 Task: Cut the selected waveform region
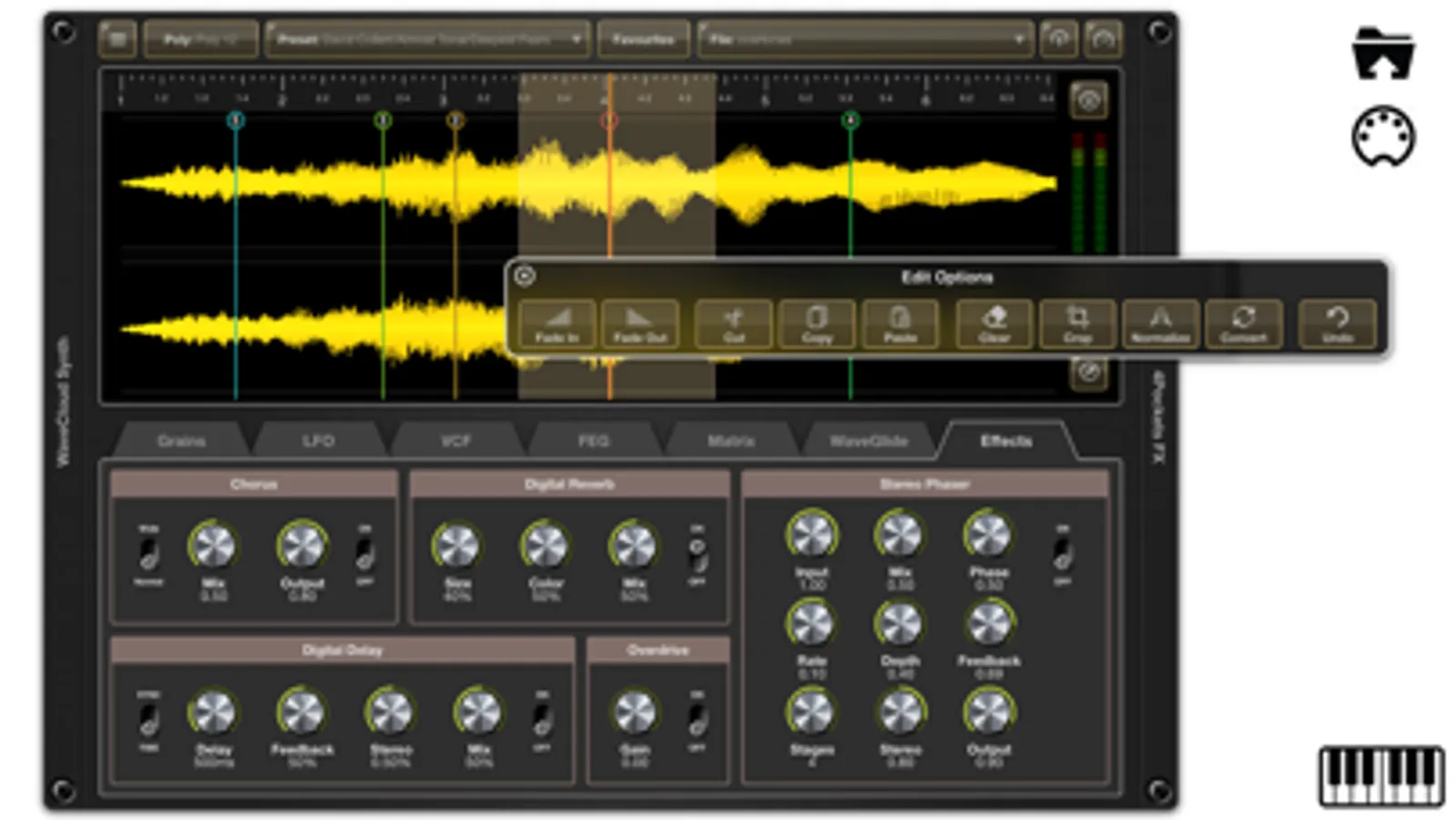pos(733,323)
